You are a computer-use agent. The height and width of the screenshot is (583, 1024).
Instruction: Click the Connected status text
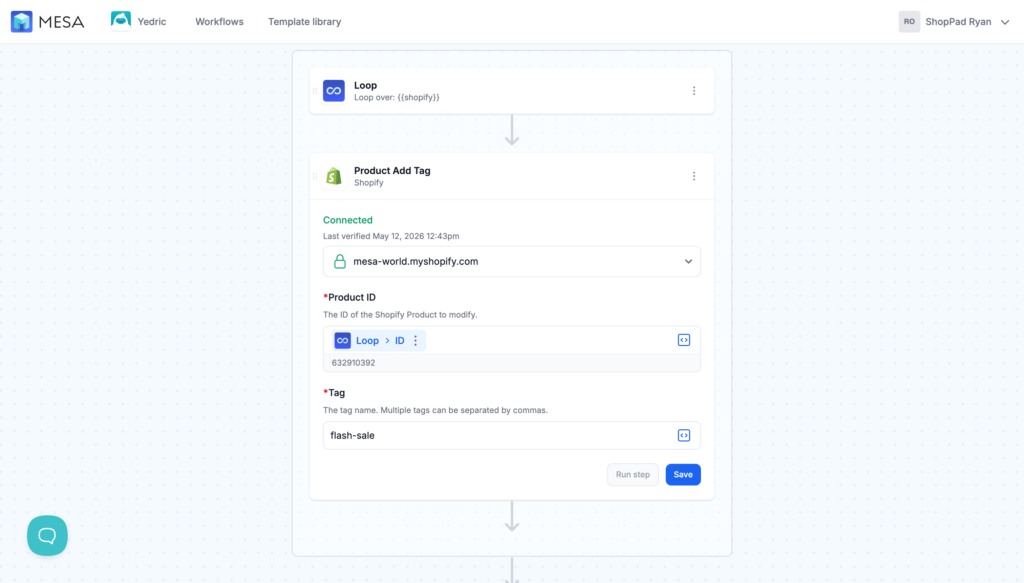(347, 220)
